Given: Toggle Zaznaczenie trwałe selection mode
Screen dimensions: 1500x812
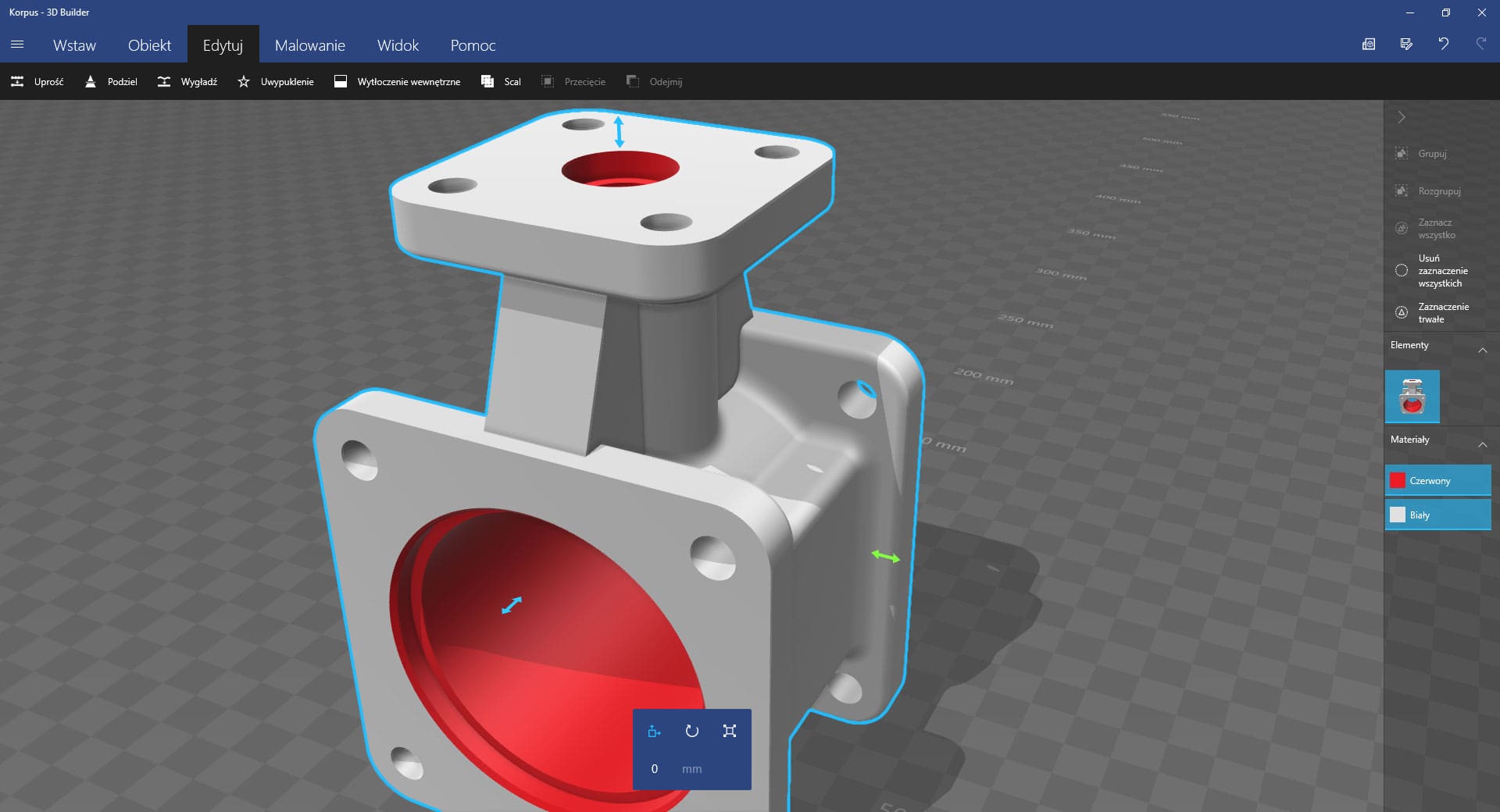Looking at the screenshot, I should point(1402,312).
